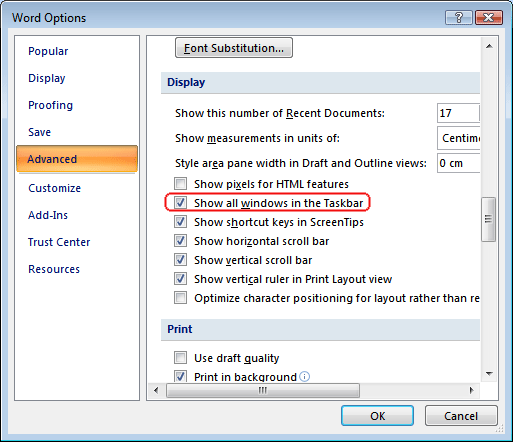Click the Font Substitution button
Screen dimensions: 513x442
click(x=234, y=48)
